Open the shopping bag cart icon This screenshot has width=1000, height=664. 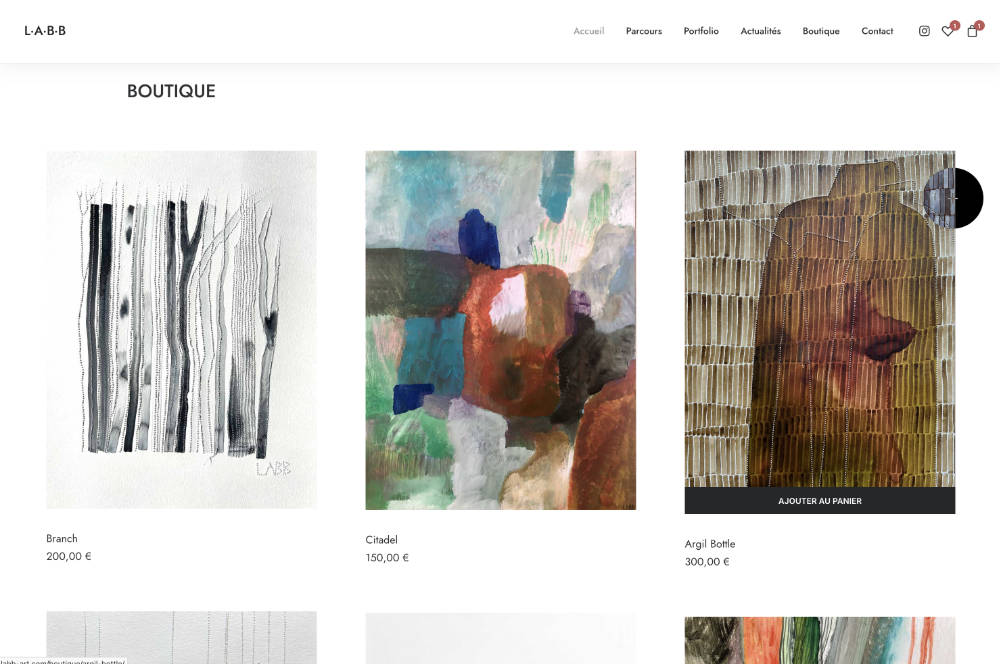[x=973, y=31]
